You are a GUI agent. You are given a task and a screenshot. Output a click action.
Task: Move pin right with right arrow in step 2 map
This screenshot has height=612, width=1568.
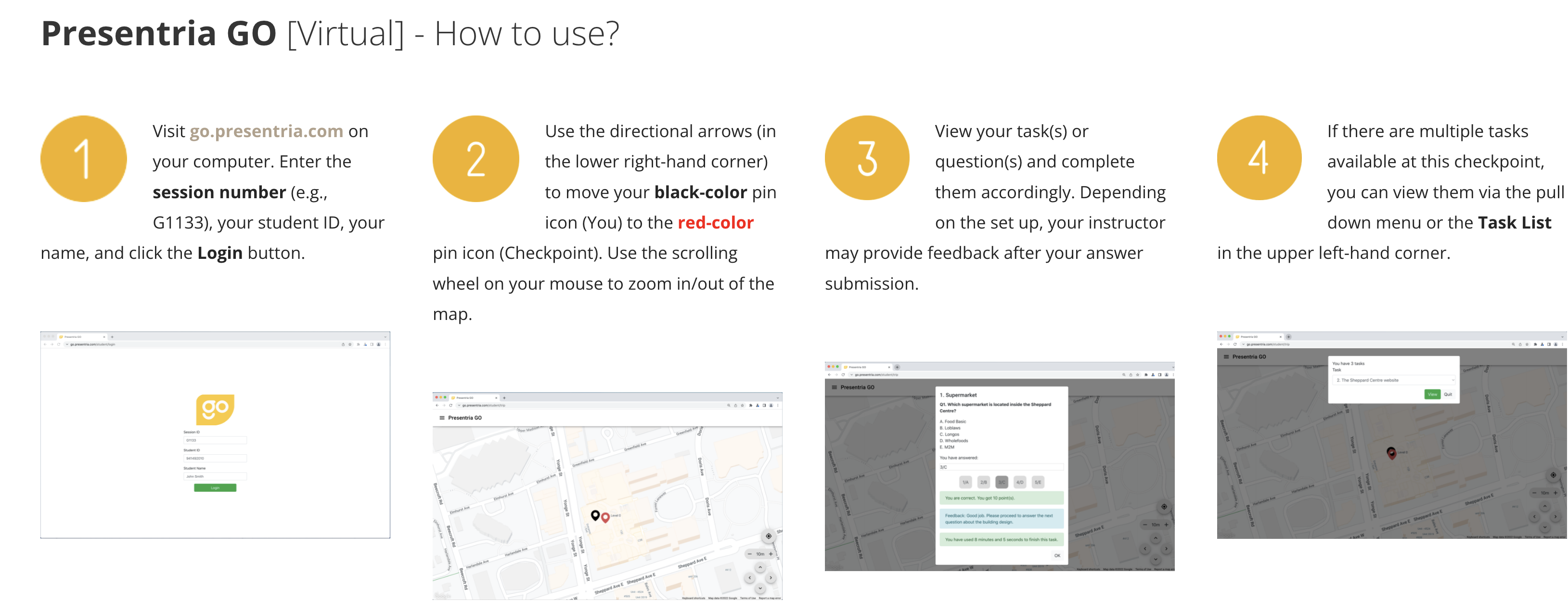coord(771,578)
